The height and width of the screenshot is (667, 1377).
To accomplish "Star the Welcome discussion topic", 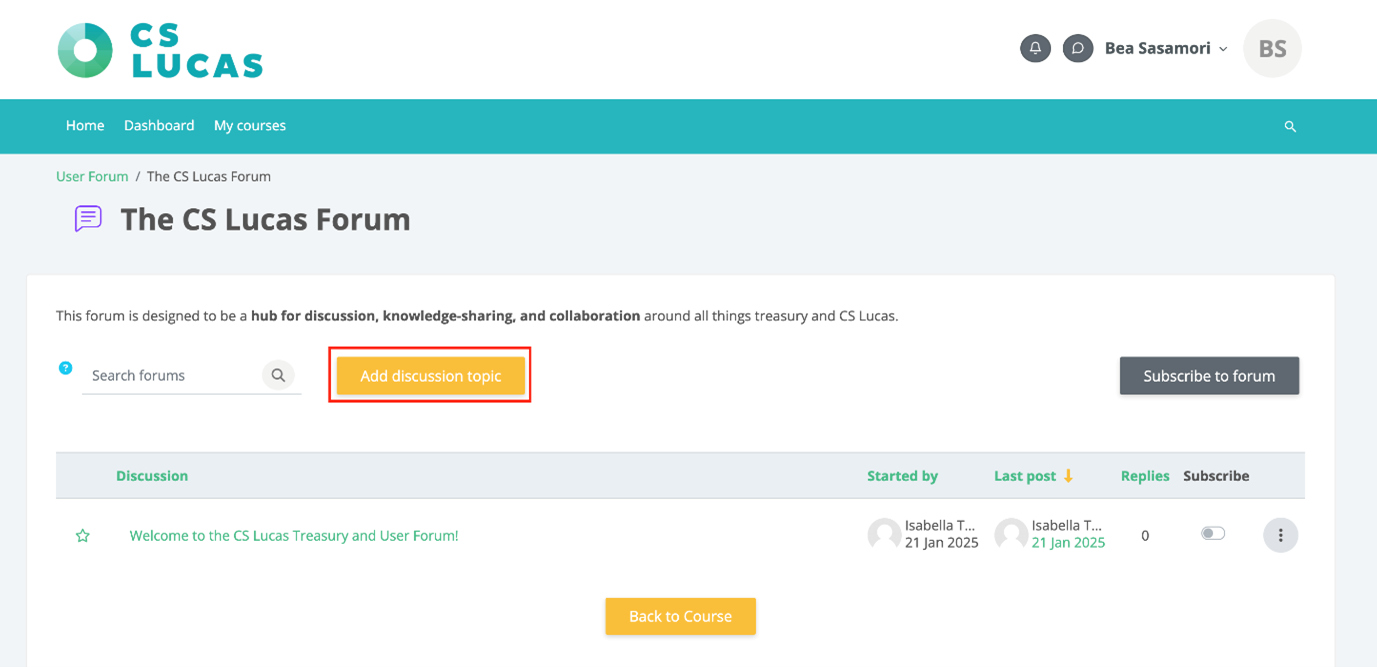I will pyautogui.click(x=83, y=536).
